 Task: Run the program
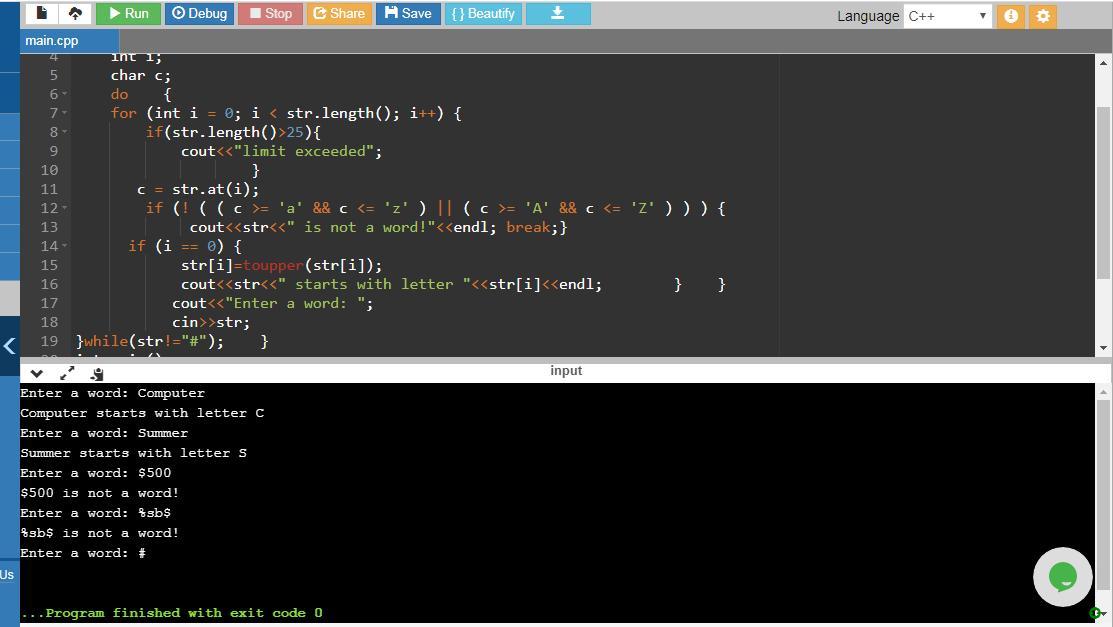point(128,13)
